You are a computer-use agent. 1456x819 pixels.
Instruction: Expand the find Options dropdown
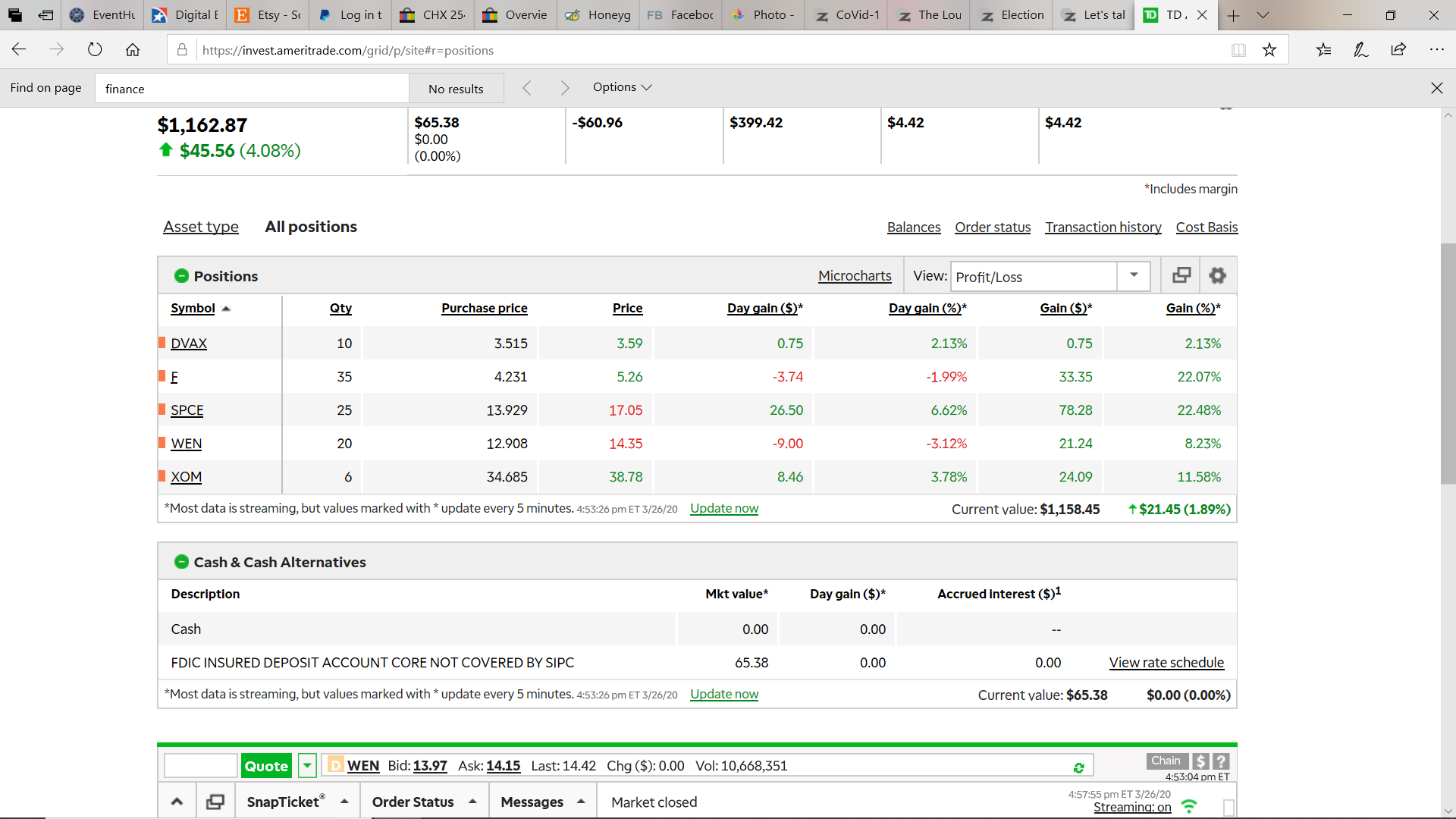tap(622, 87)
